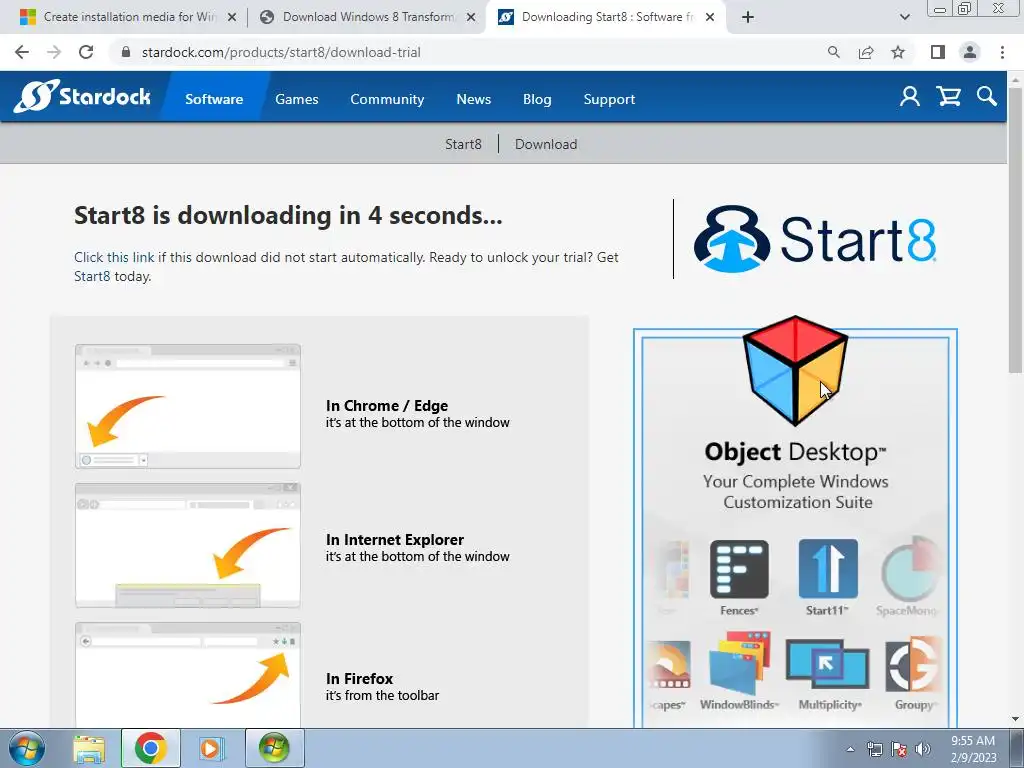Open the Windows Start orb

click(27, 748)
